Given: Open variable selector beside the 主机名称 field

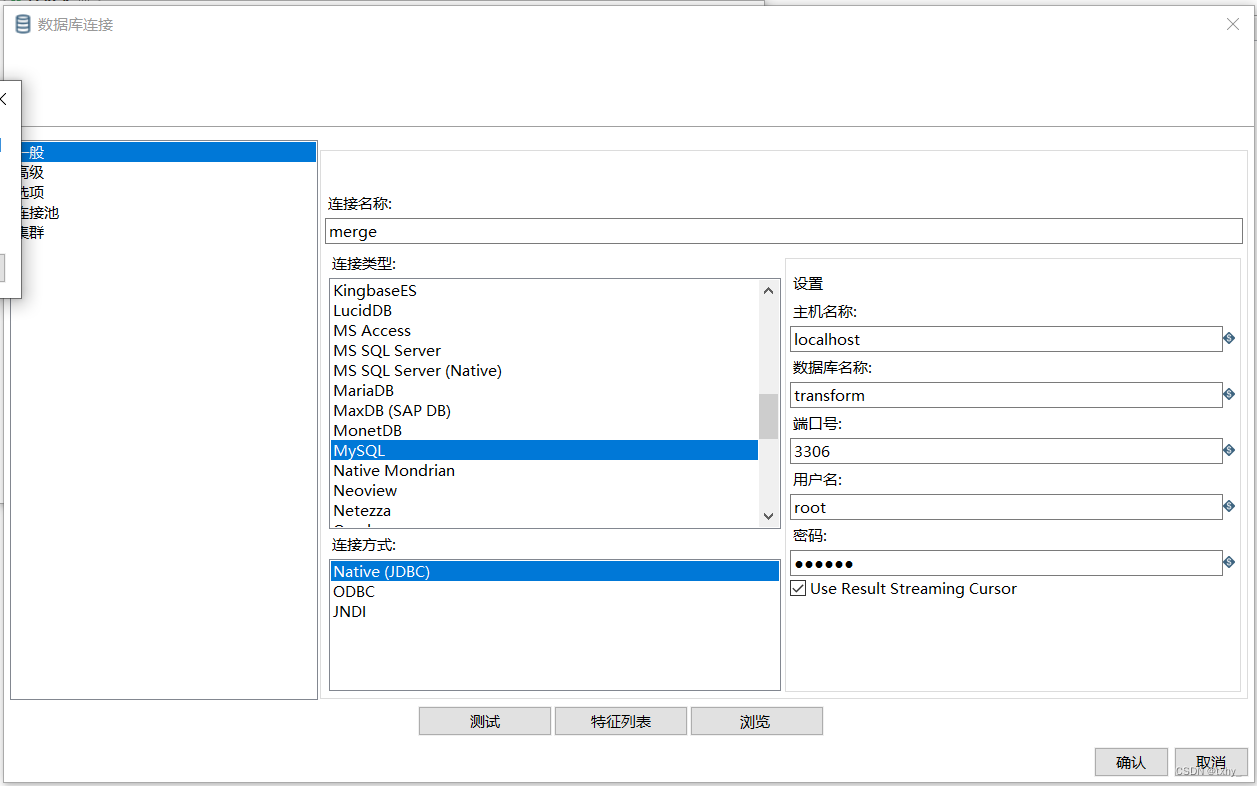Looking at the screenshot, I should pos(1229,339).
